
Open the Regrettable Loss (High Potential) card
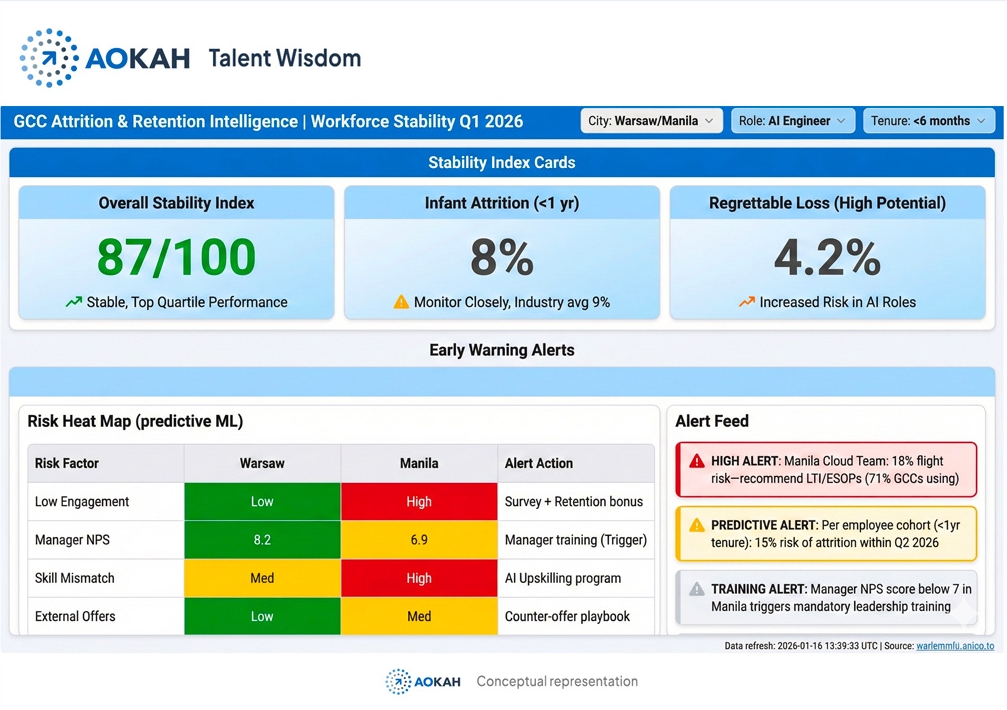pyautogui.click(x=827, y=252)
